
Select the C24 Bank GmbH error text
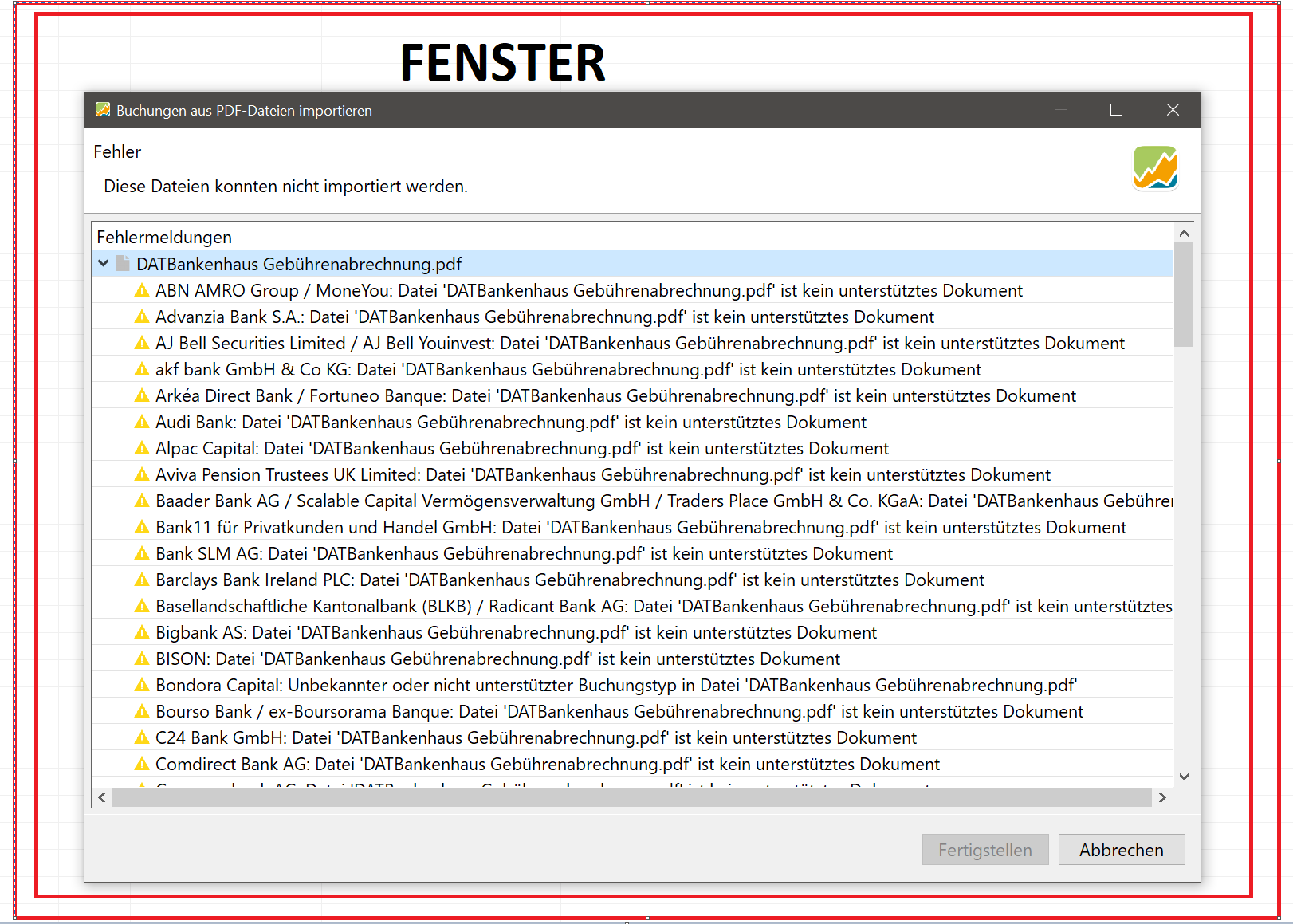click(x=536, y=737)
